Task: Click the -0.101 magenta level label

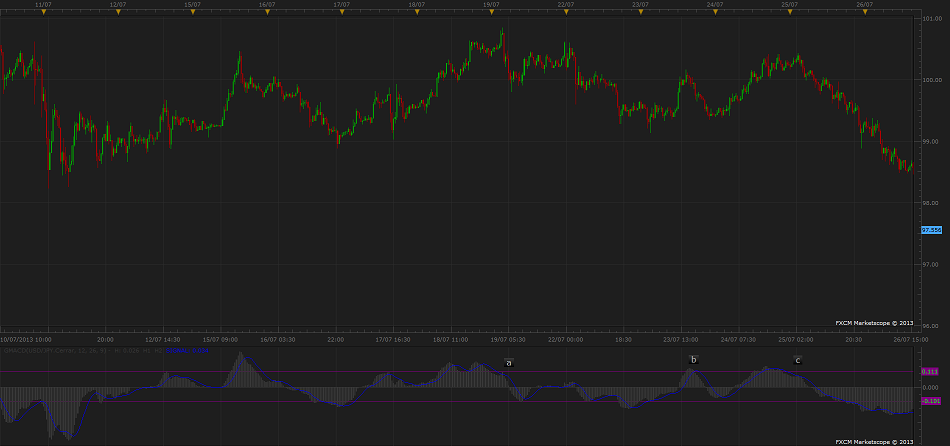Action: pos(931,402)
